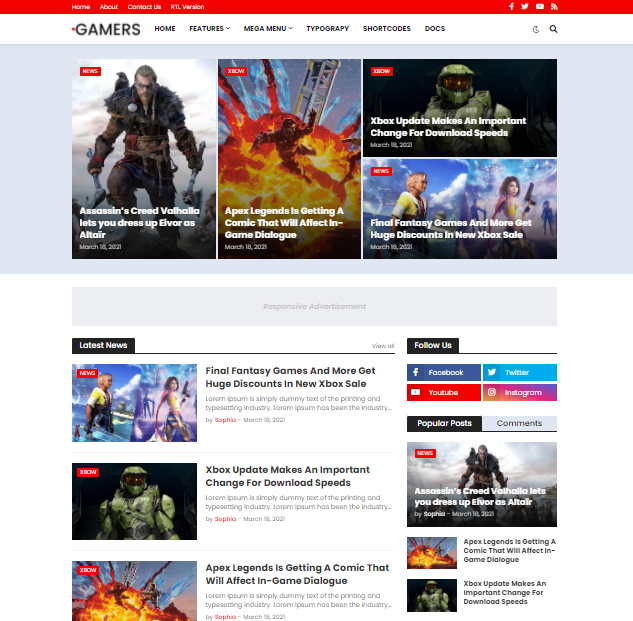The height and width of the screenshot is (621, 633).
Task: Click the XBOW tag on the Xbox Update hero card
Action: tap(381, 71)
